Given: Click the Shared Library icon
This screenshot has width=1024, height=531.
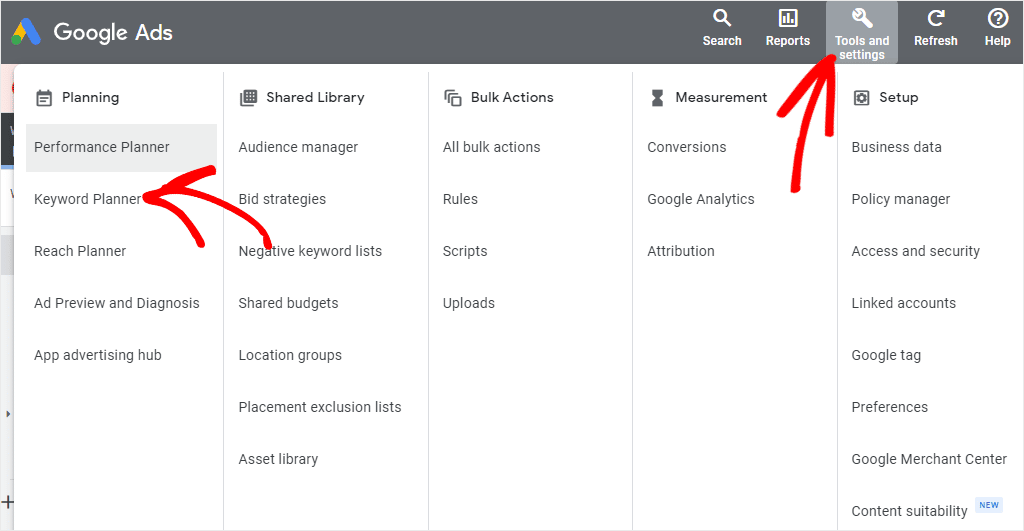Looking at the screenshot, I should coord(248,98).
